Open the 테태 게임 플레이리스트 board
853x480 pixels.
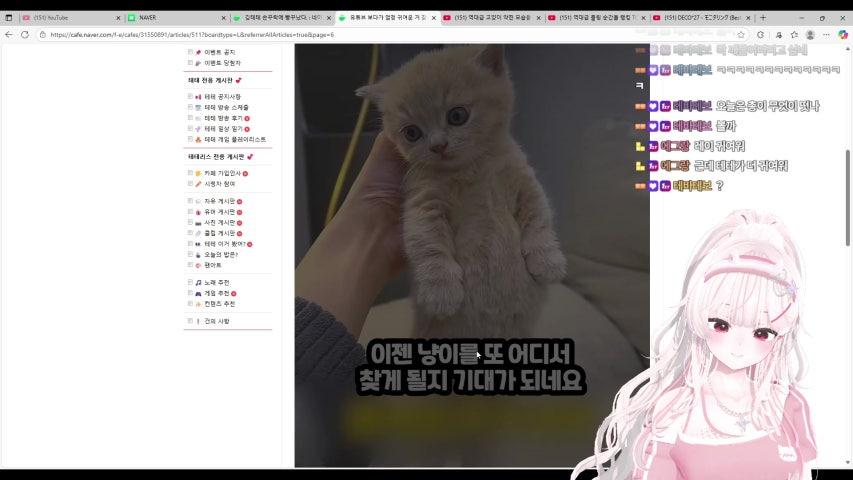[234, 140]
